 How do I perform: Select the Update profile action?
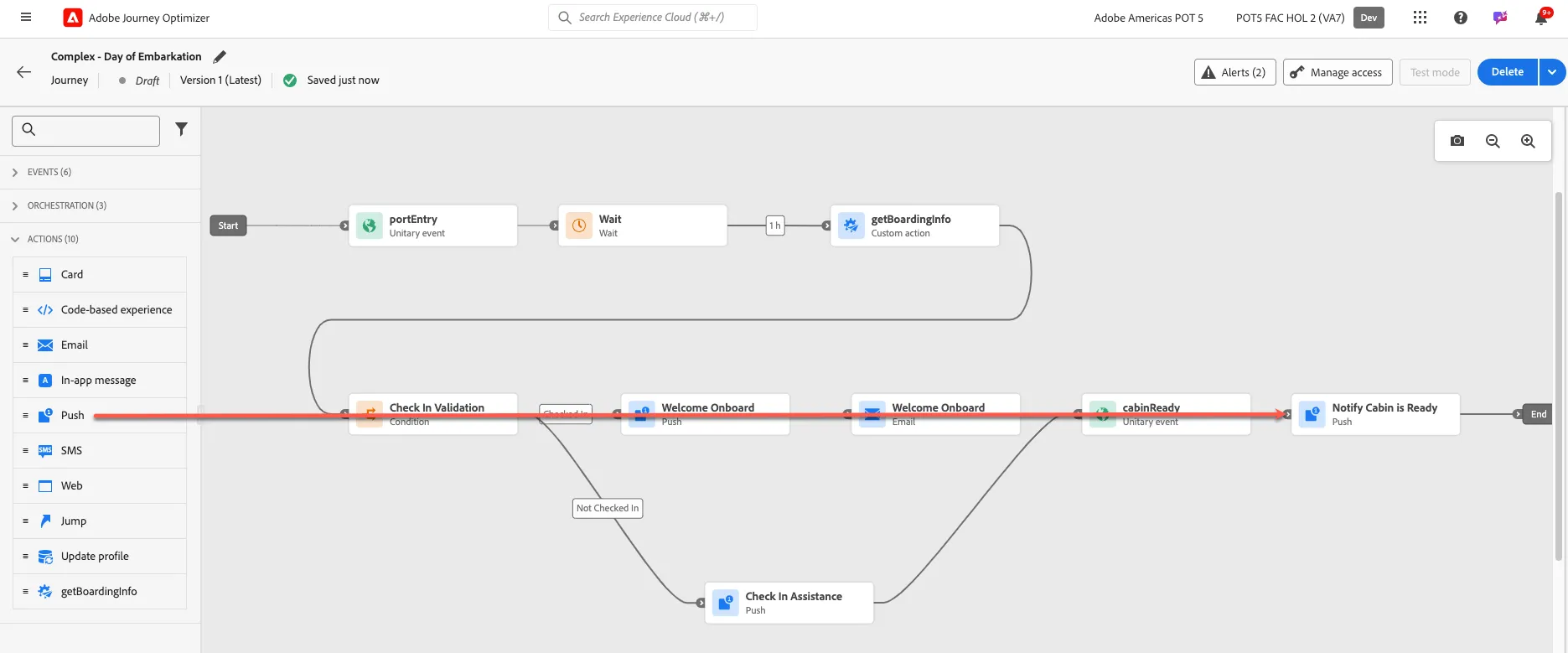click(x=100, y=557)
